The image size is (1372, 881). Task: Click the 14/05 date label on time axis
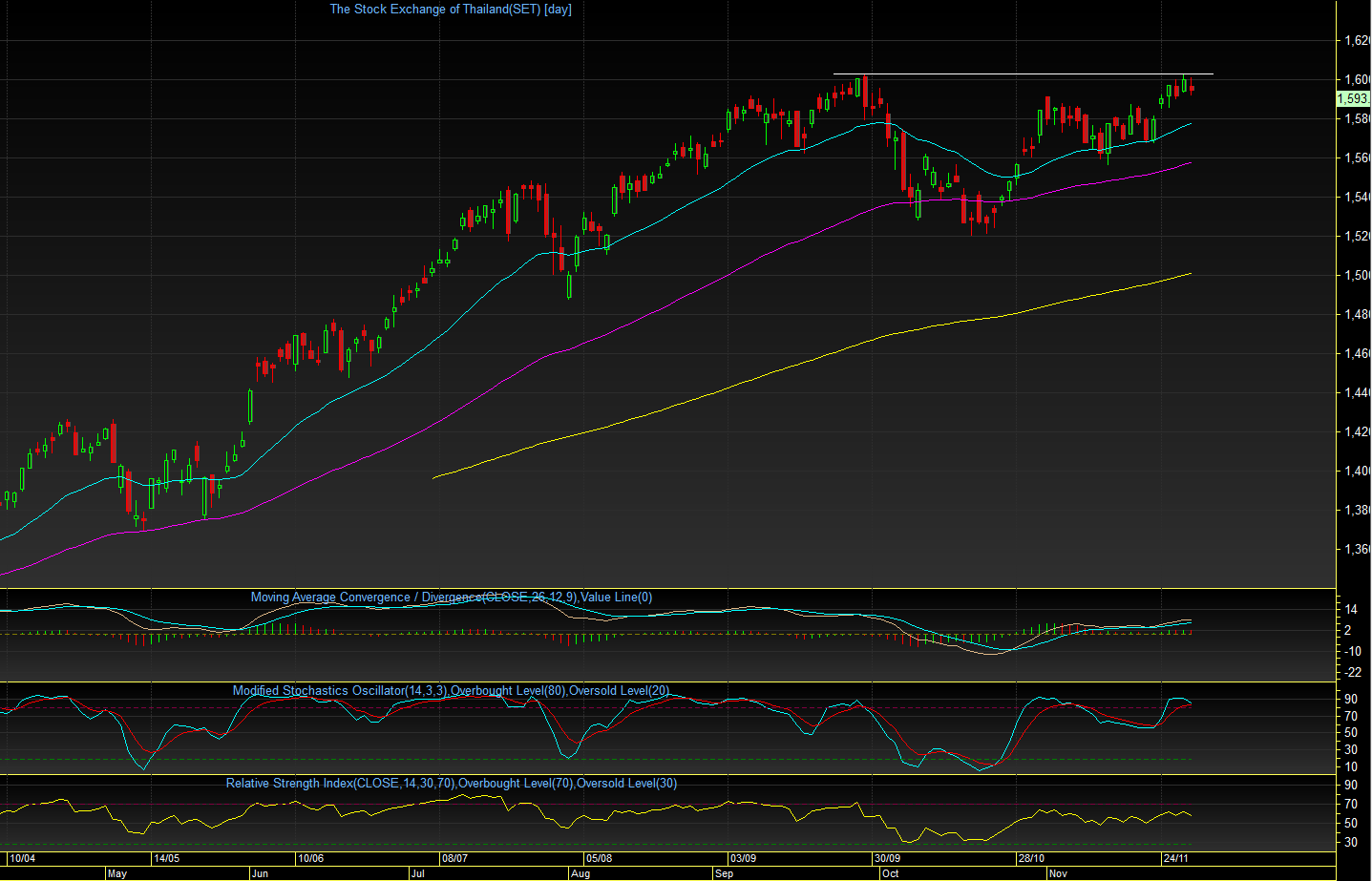click(x=167, y=858)
